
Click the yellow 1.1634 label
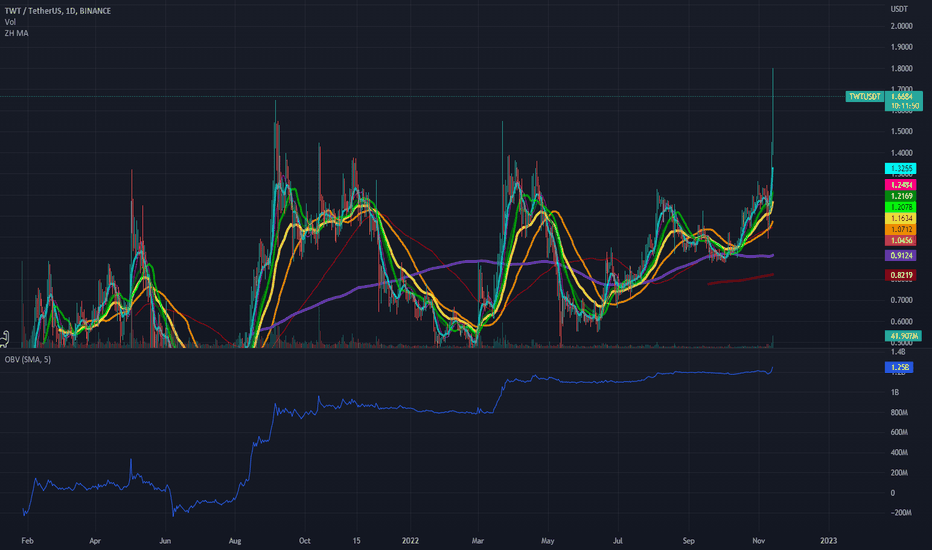tap(900, 218)
